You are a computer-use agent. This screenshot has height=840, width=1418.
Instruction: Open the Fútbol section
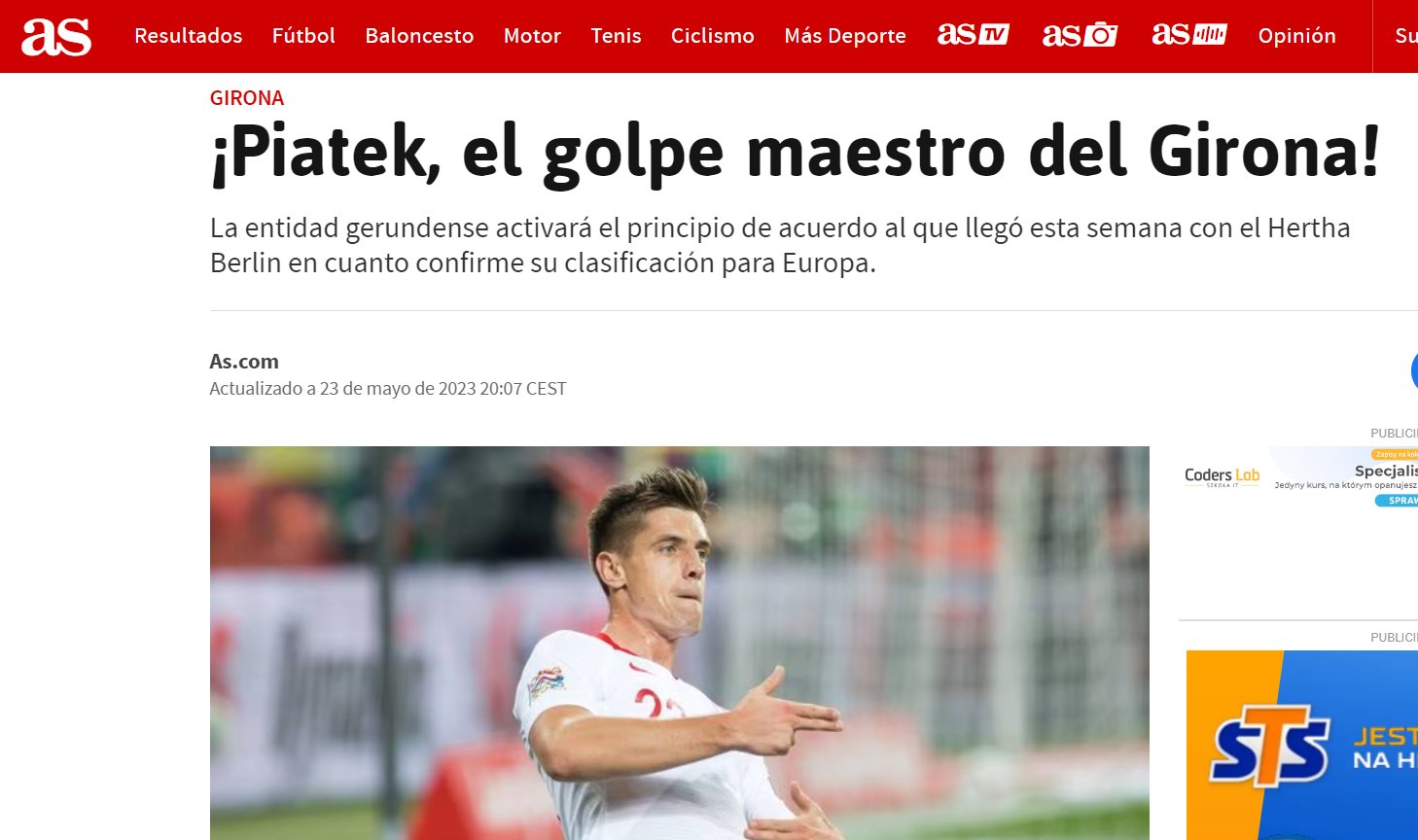click(303, 36)
